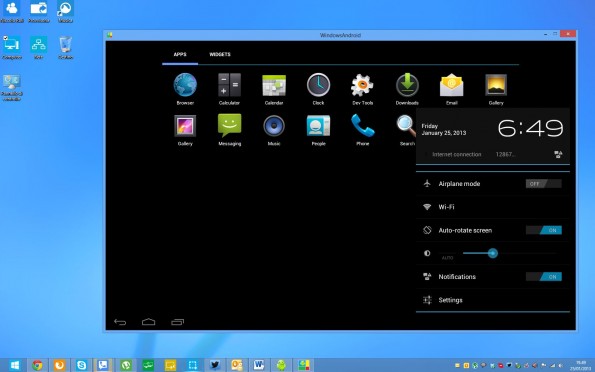The image size is (595, 372).
Task: Disable the Notifications switch
Action: pos(543,277)
